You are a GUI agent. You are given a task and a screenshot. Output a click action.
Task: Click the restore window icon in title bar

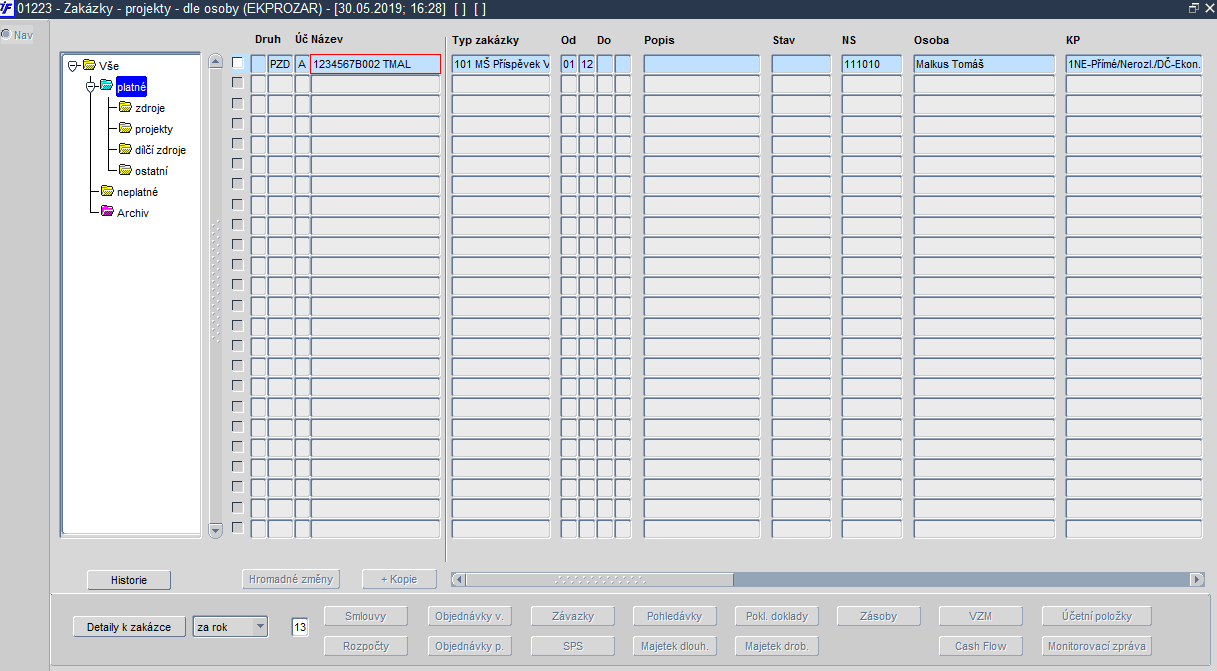(1193, 8)
